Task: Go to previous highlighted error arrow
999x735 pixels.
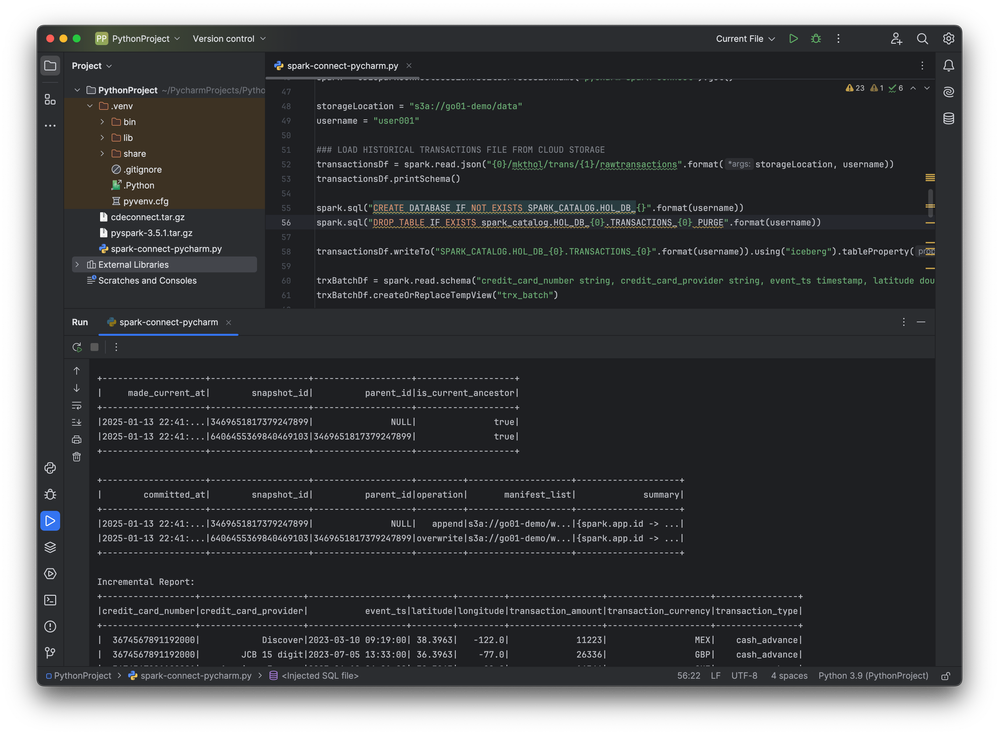Action: coord(913,89)
